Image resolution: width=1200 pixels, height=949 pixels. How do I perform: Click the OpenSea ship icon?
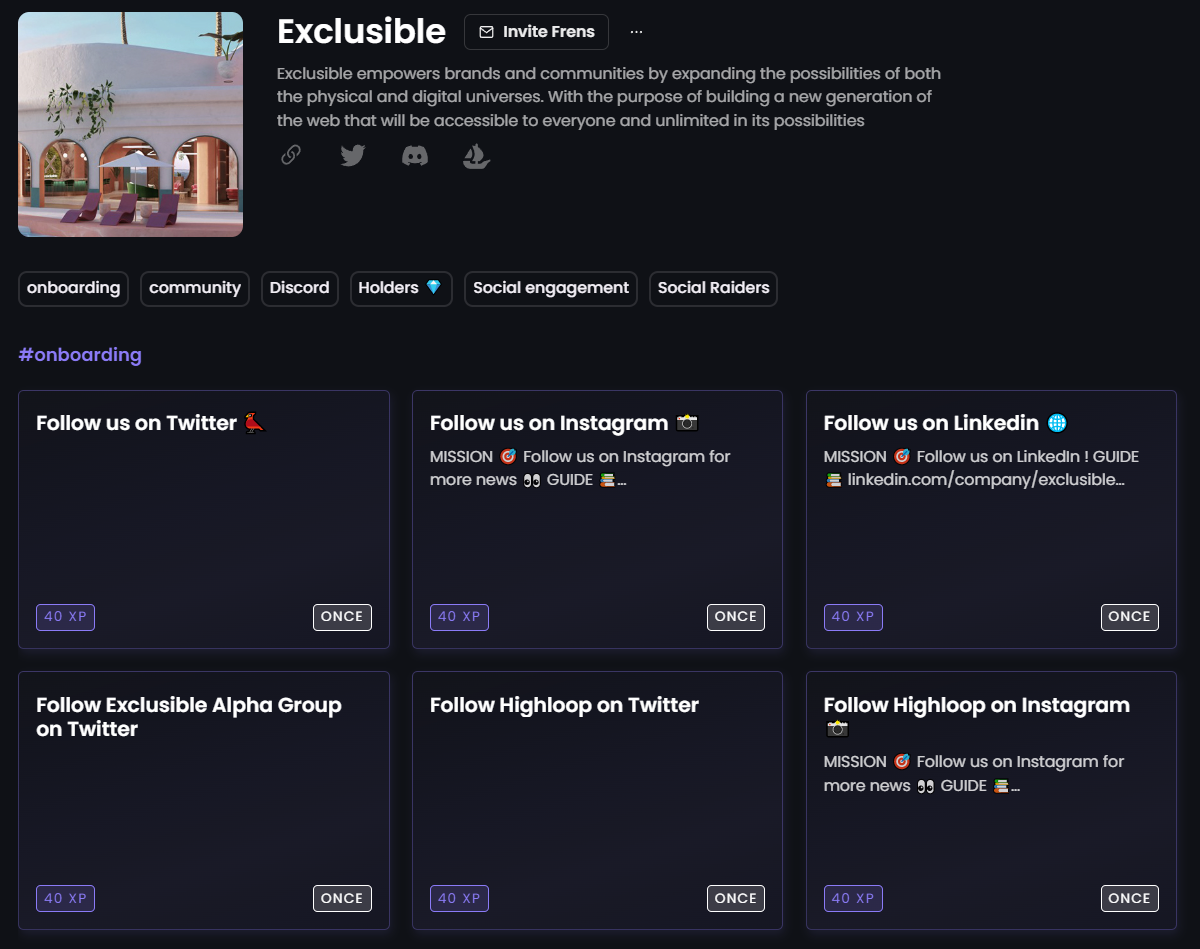click(x=476, y=156)
